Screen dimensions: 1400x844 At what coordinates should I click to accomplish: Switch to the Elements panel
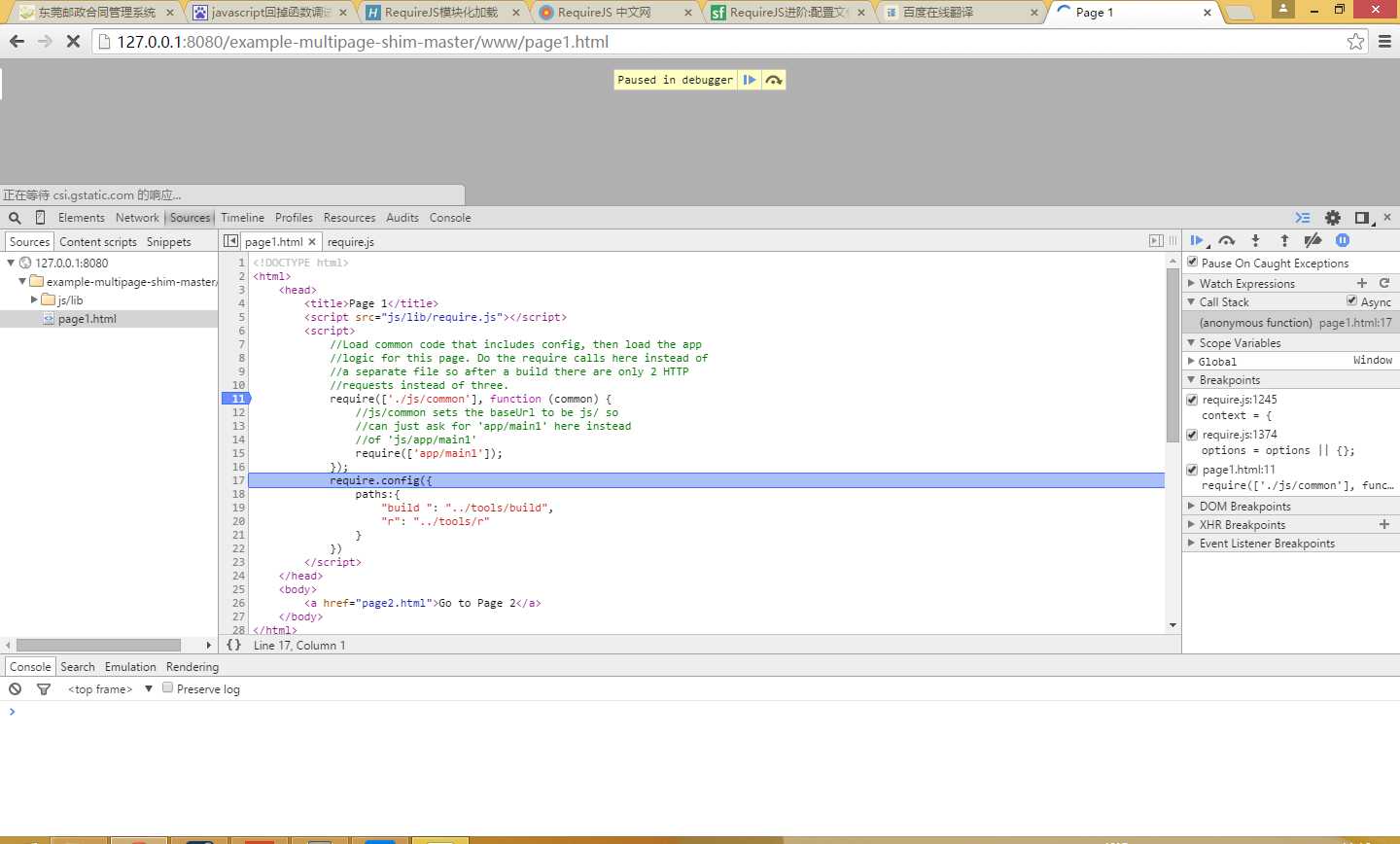click(81, 218)
